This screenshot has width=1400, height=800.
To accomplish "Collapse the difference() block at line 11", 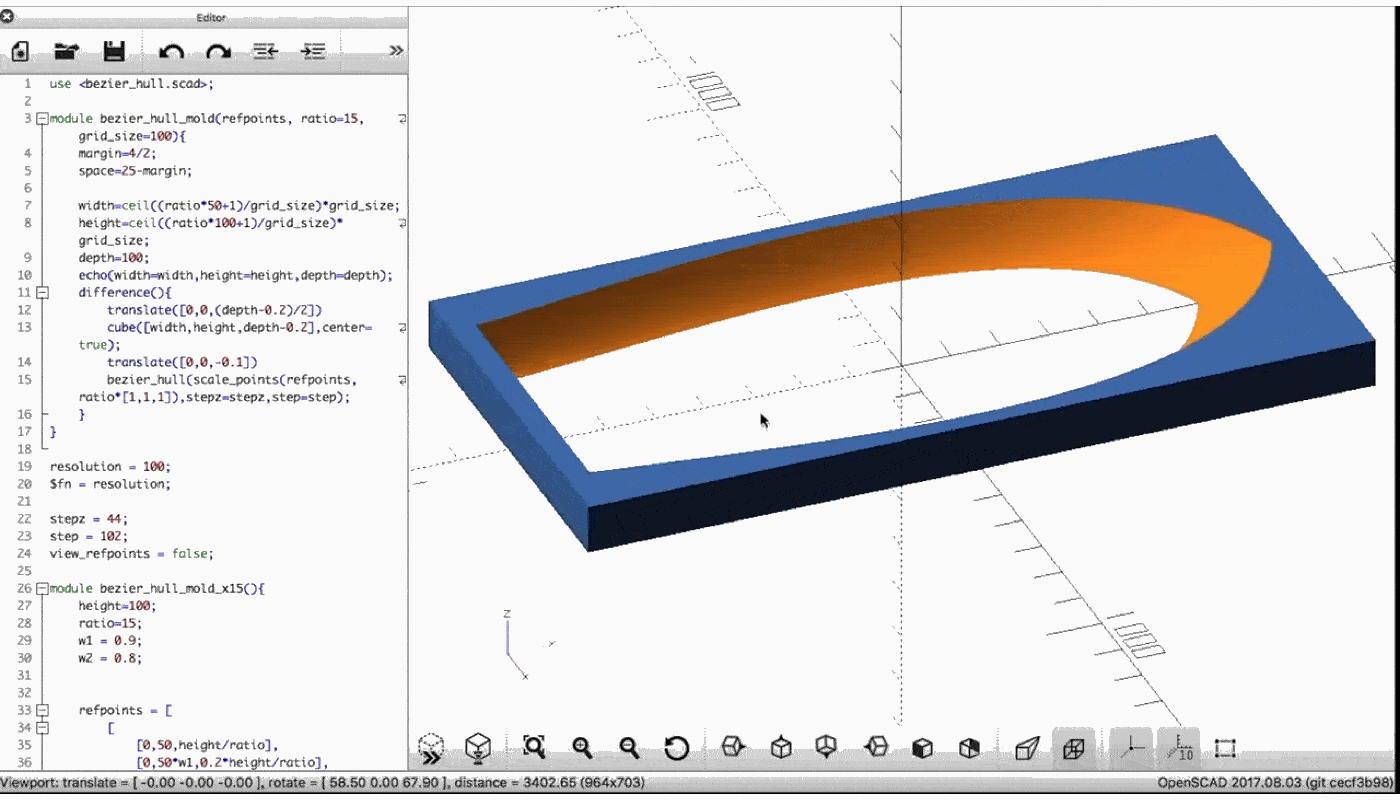I will [x=42, y=293].
